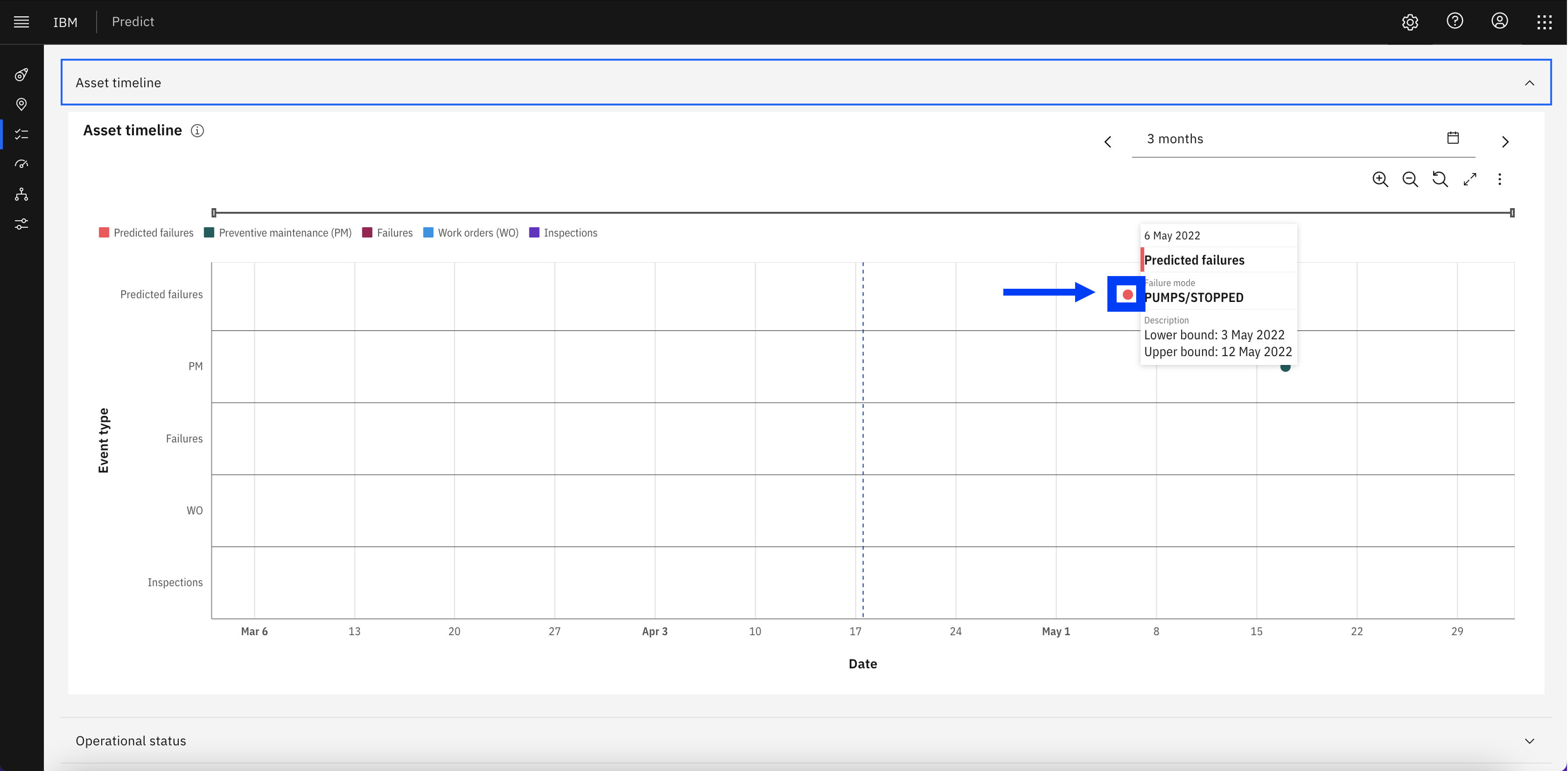Image resolution: width=1568 pixels, height=771 pixels.
Task: Click the Apr 3 date axis label
Action: click(x=655, y=632)
